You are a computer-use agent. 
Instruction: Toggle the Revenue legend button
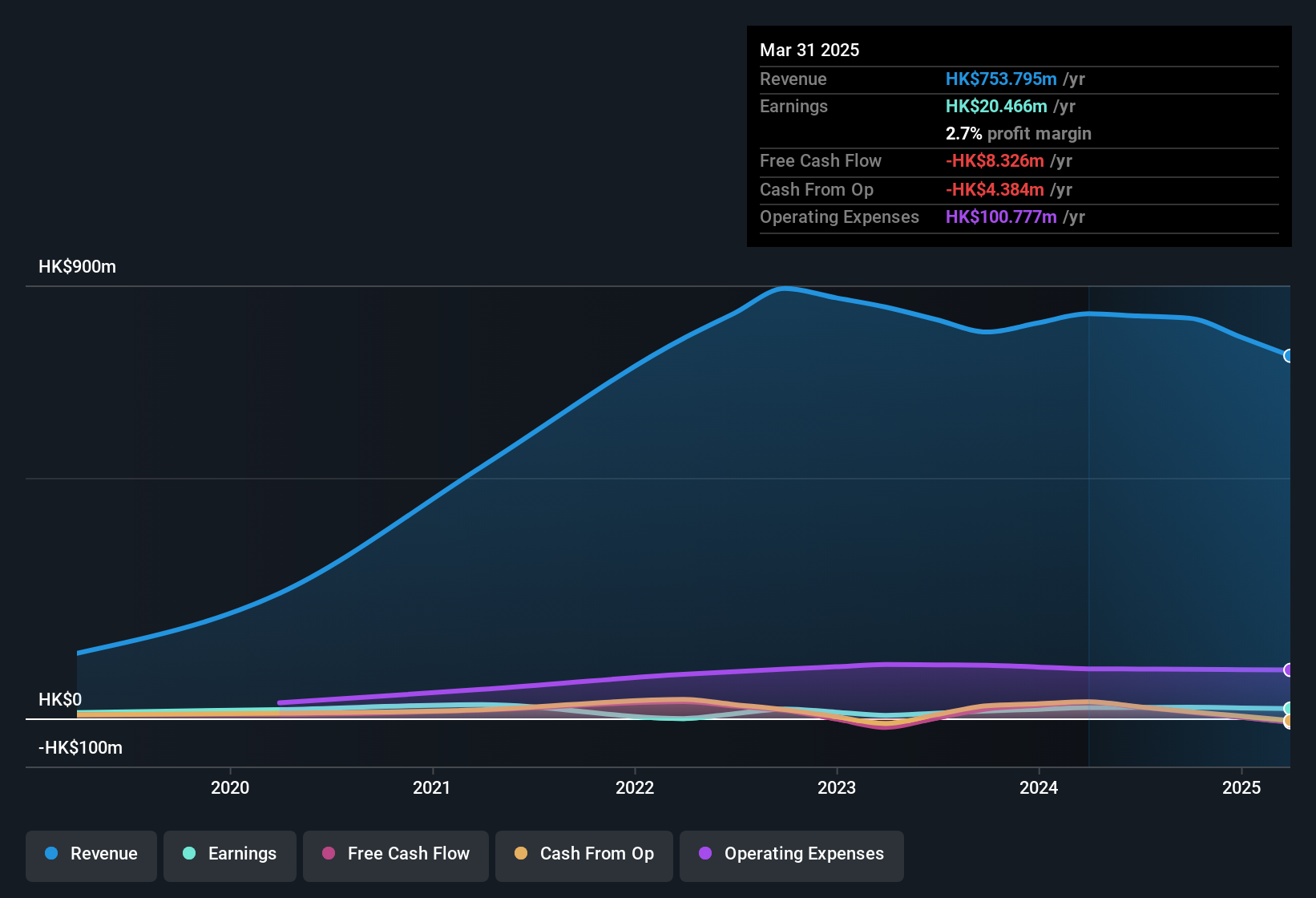click(91, 856)
